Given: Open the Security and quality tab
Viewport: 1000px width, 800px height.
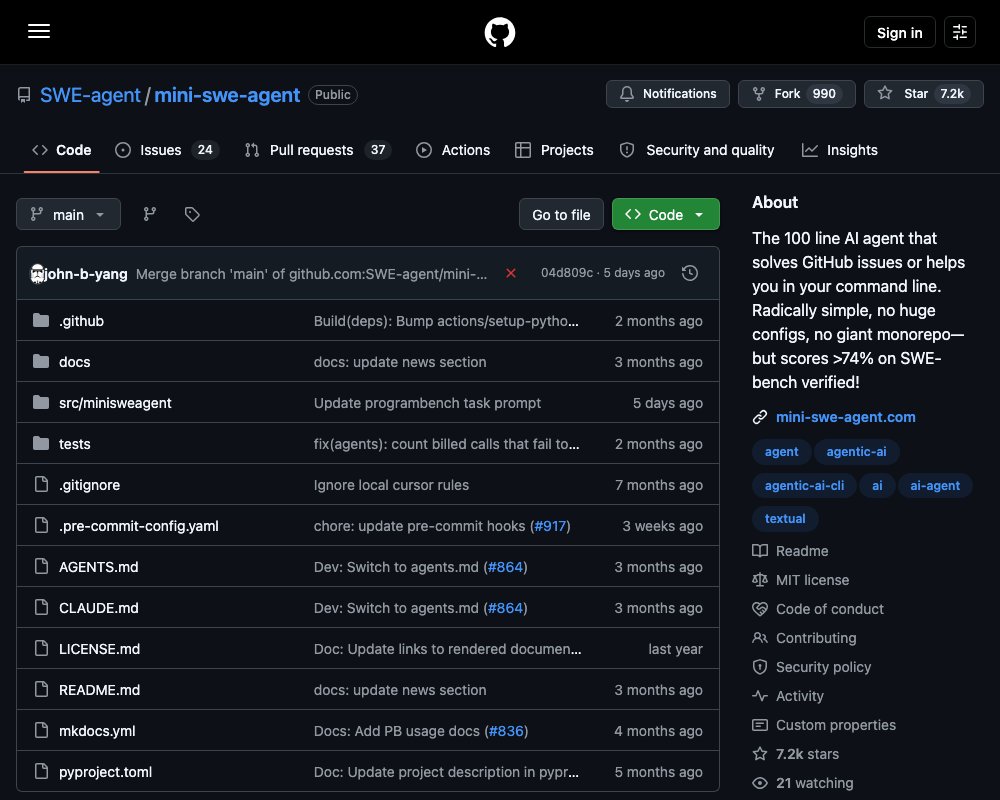Looking at the screenshot, I should click(x=696, y=150).
